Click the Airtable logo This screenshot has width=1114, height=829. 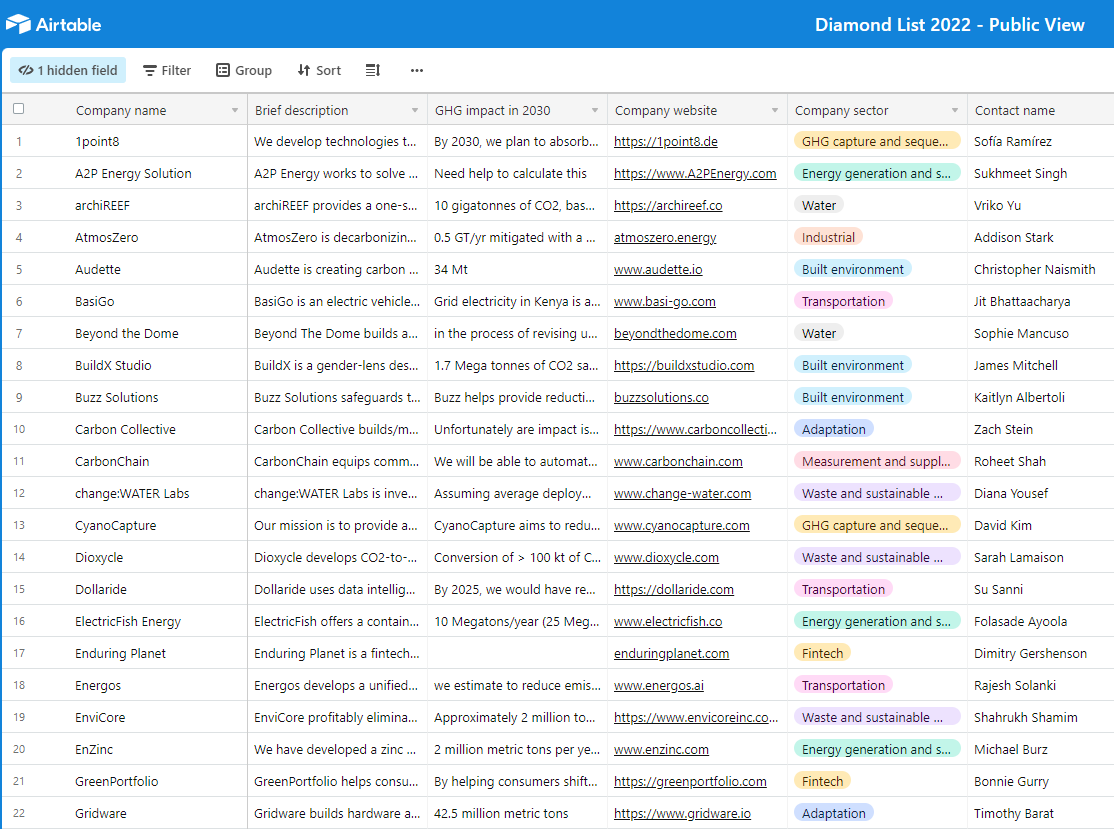[x=53, y=24]
